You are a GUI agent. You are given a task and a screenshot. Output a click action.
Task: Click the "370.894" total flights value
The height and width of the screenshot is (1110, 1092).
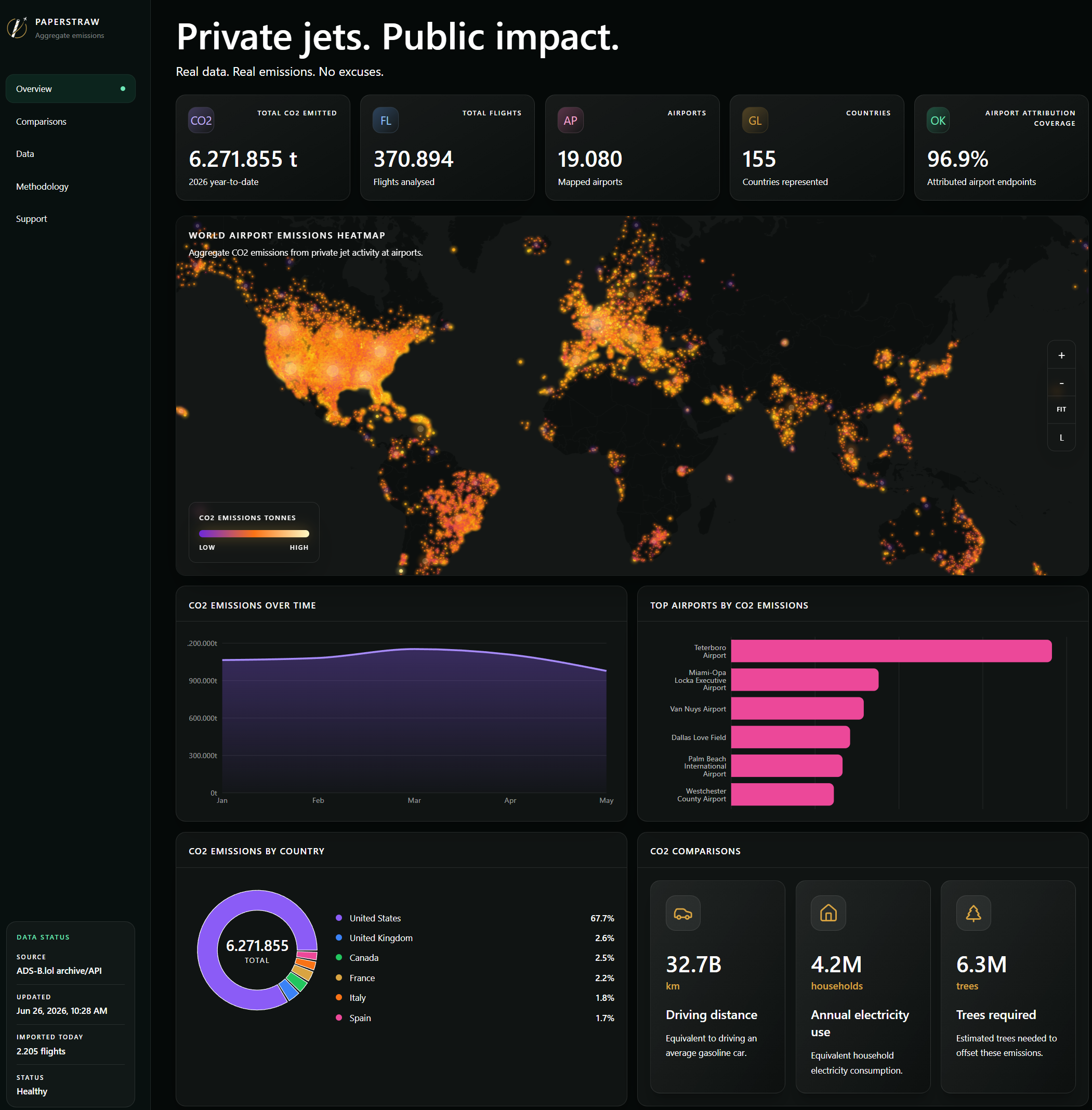tap(414, 159)
